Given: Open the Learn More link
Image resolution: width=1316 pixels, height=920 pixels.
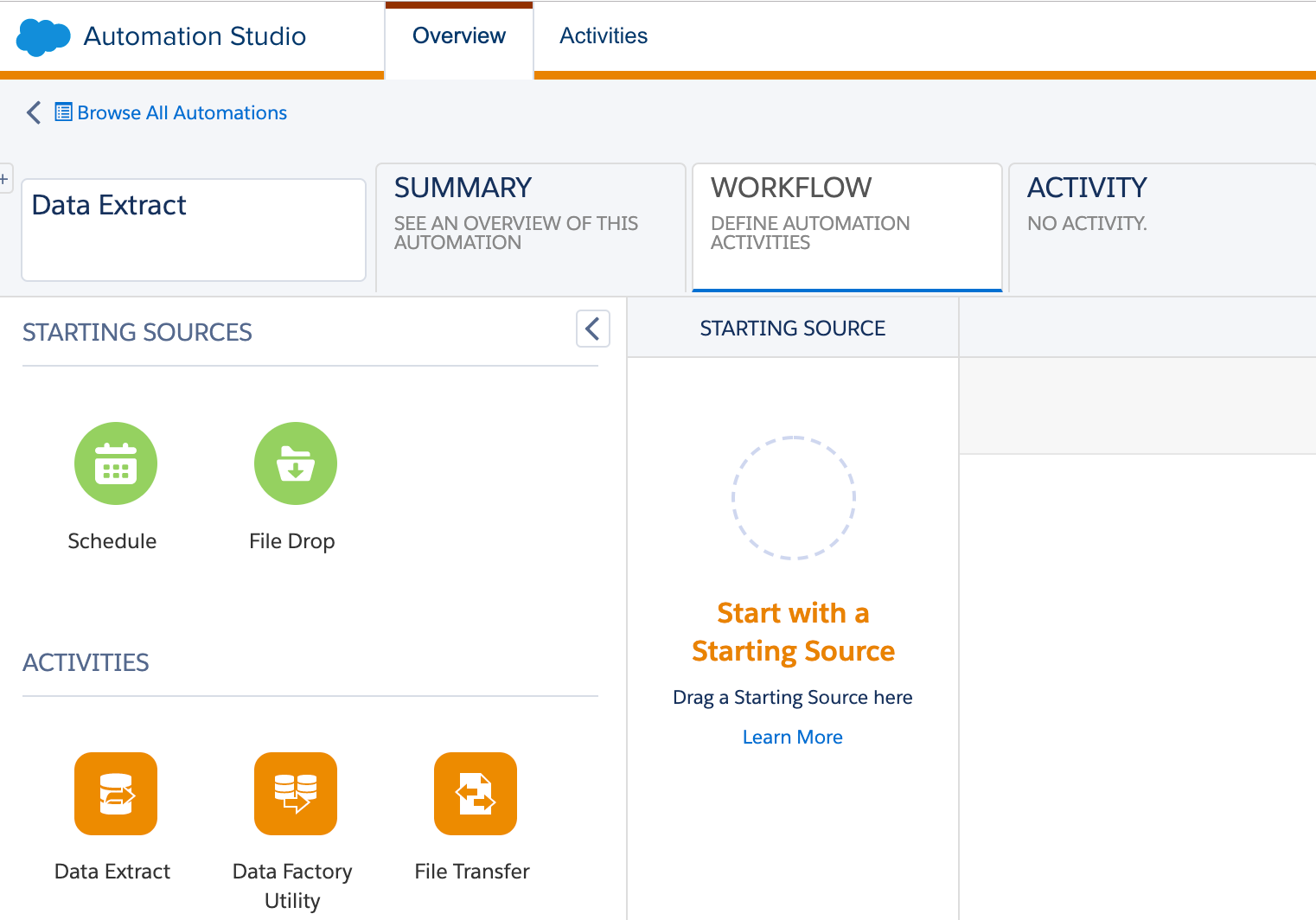Looking at the screenshot, I should tap(793, 737).
